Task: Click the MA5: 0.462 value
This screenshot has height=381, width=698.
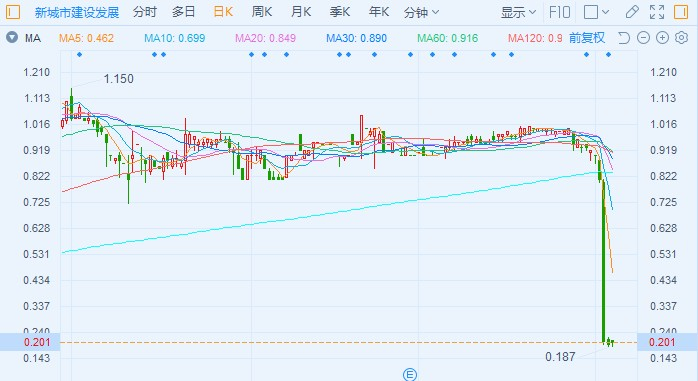Action: point(86,38)
